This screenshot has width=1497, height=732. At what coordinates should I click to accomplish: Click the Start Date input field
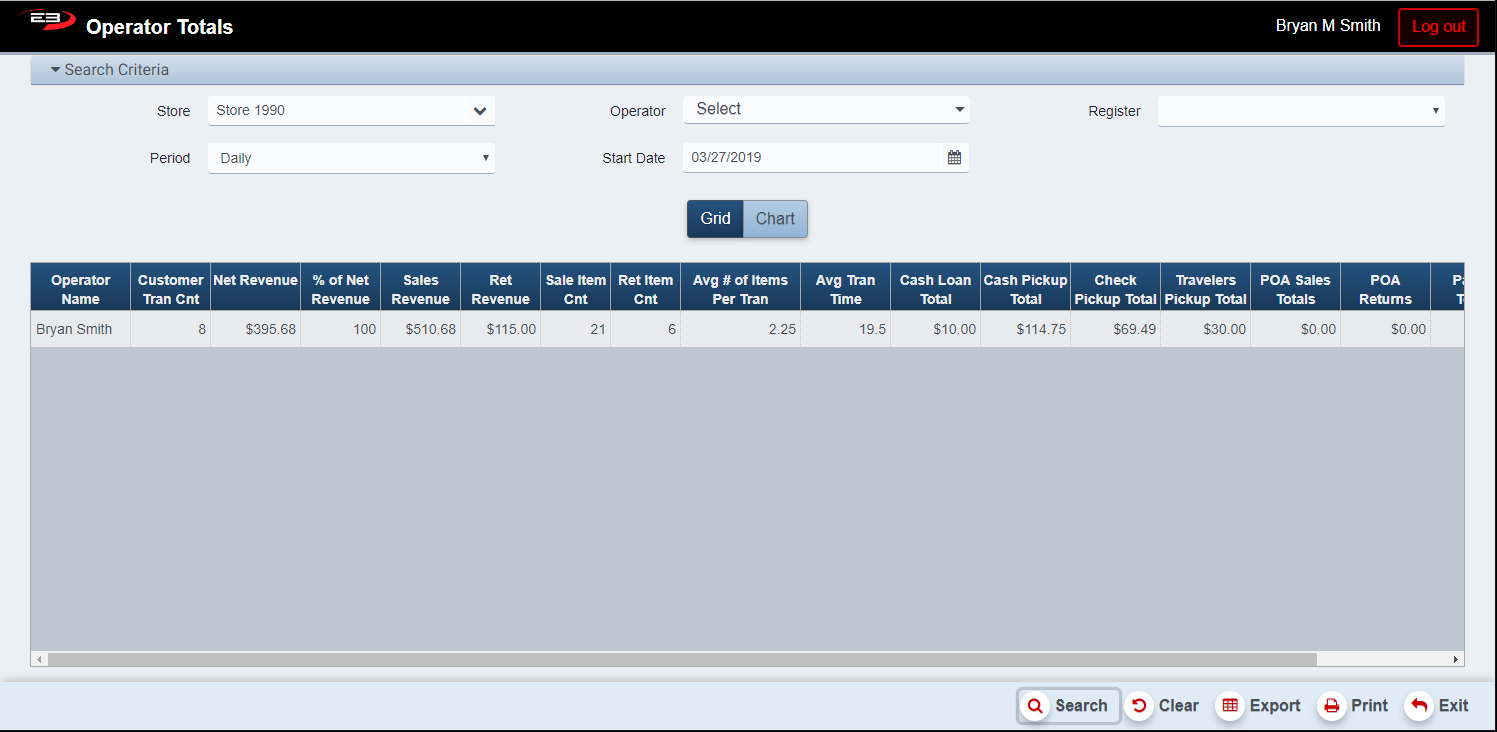(810, 158)
